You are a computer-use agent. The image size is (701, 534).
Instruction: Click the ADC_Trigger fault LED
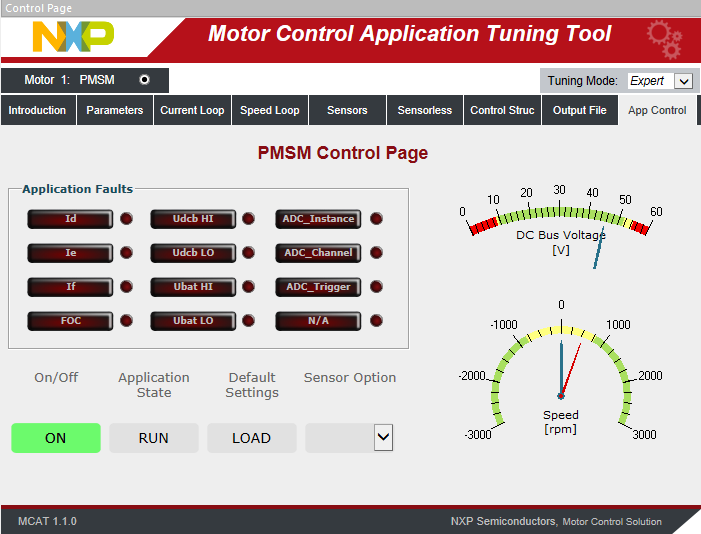coord(376,287)
